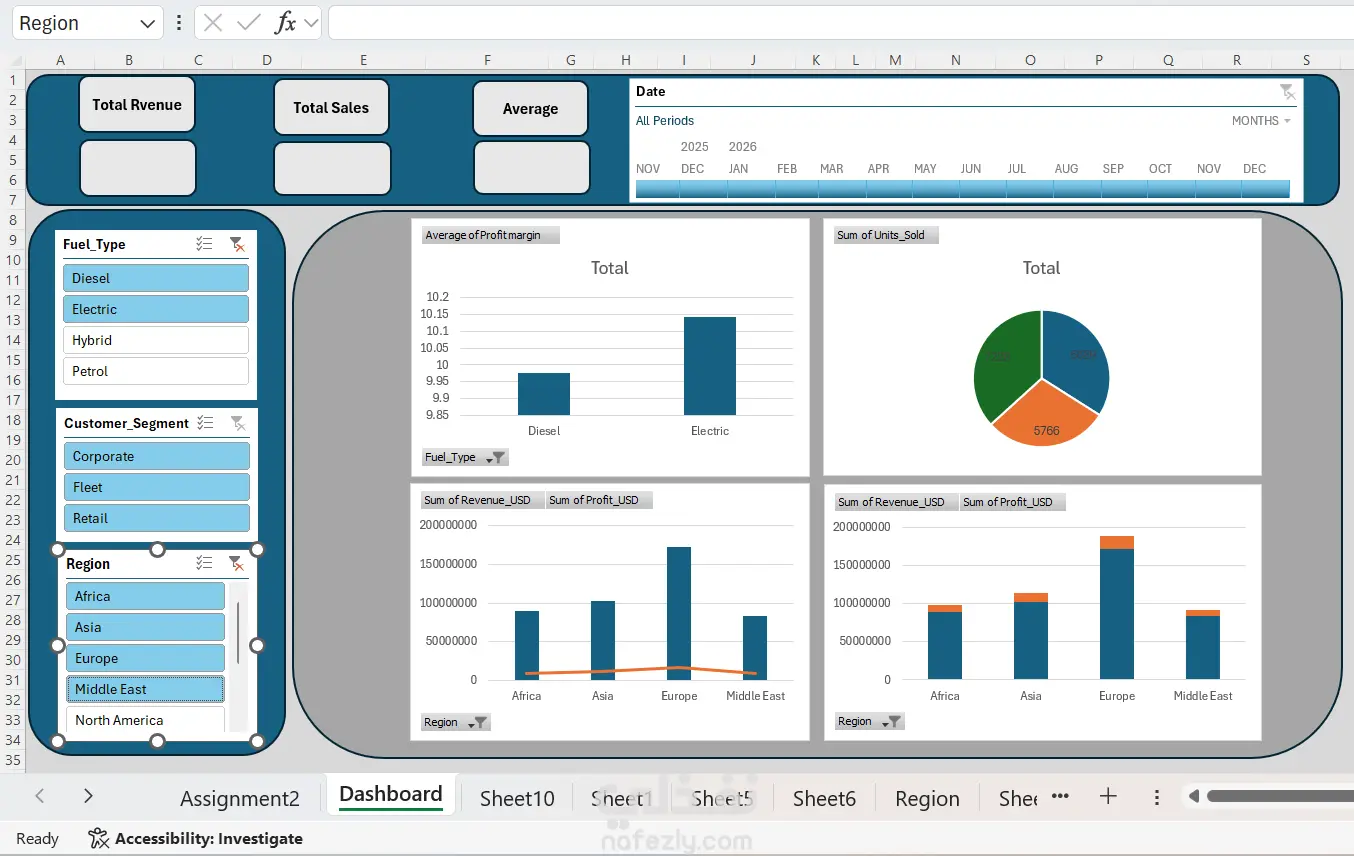Viewport: 1354px width, 856px height.
Task: Enable multi-select on the Fuel_Type slicer
Action: pos(204,244)
